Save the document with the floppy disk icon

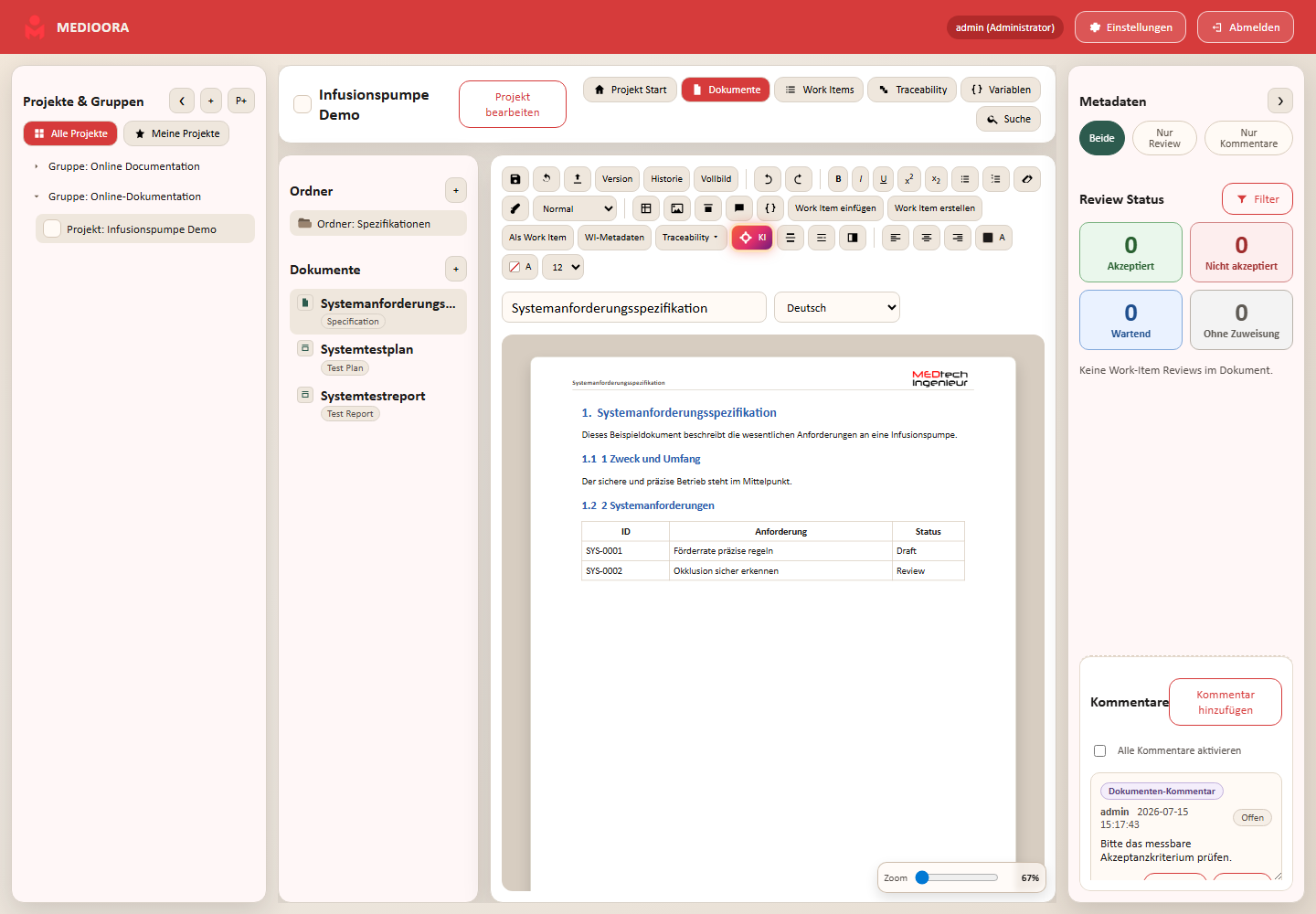515,179
